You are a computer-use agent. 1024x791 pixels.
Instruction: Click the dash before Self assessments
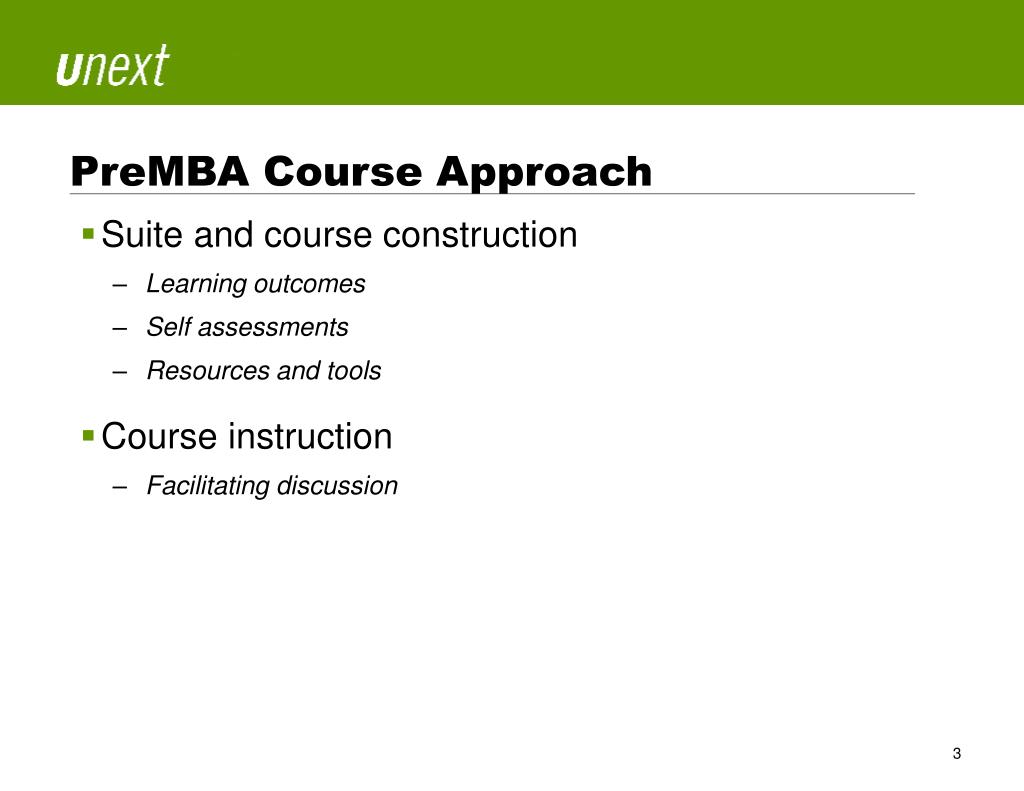point(119,329)
